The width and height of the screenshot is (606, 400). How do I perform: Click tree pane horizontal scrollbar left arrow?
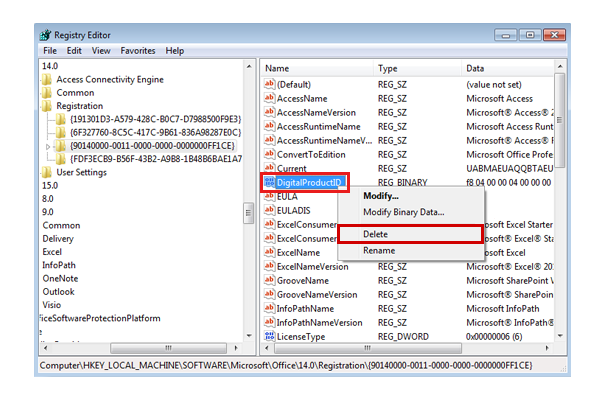46,348
